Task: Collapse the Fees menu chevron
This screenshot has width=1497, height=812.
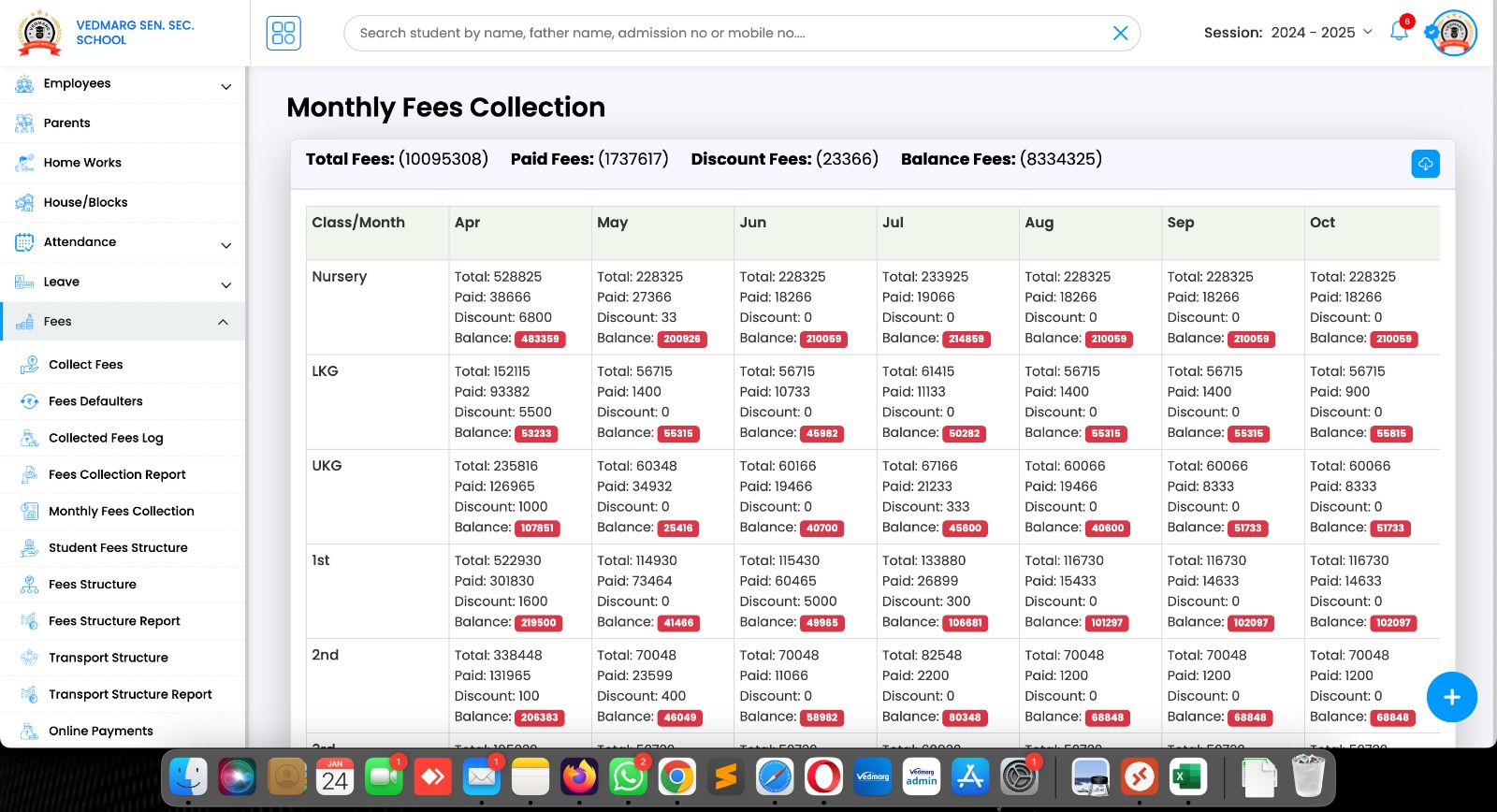Action: pos(223,322)
